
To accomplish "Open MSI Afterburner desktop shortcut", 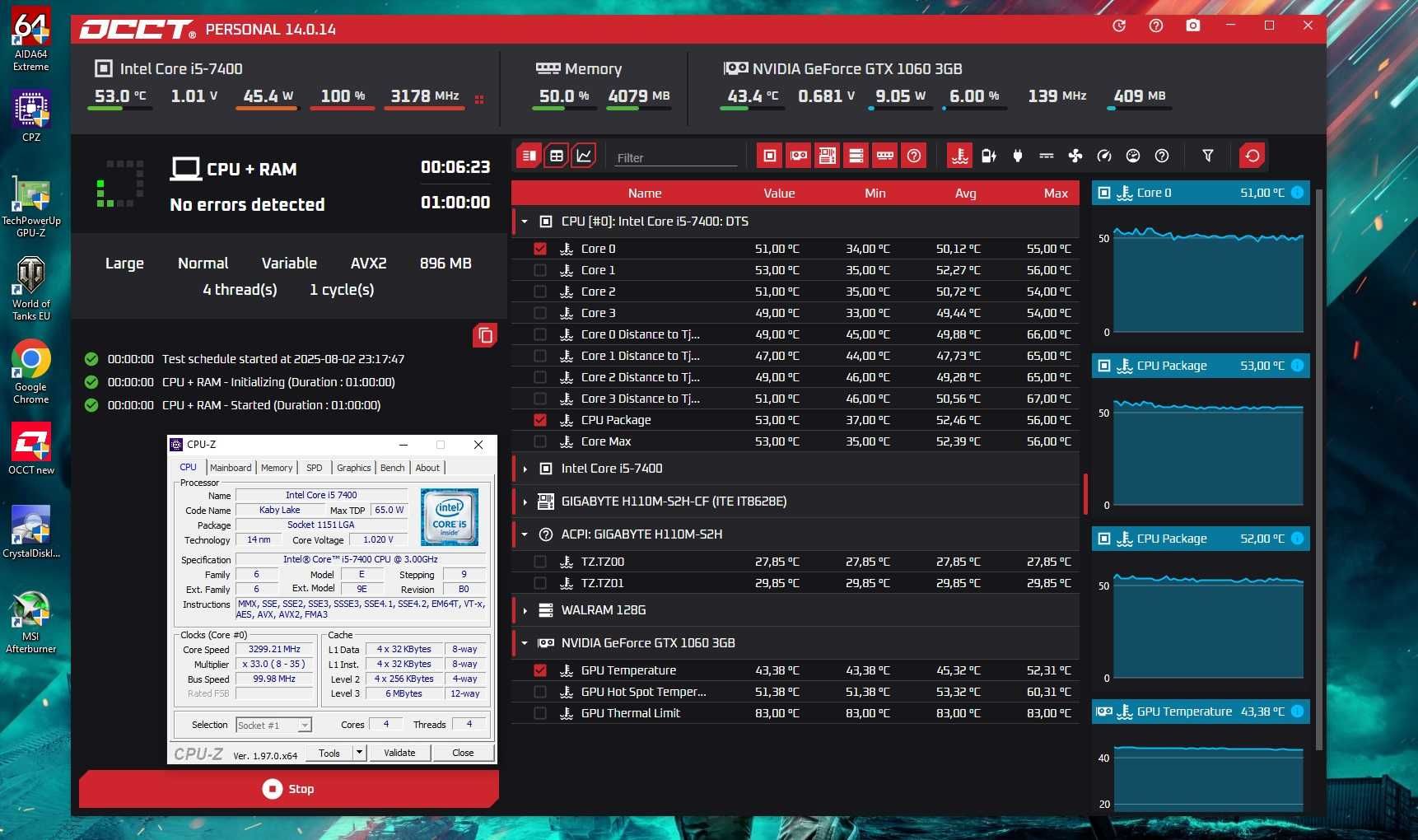I will pos(30,623).
